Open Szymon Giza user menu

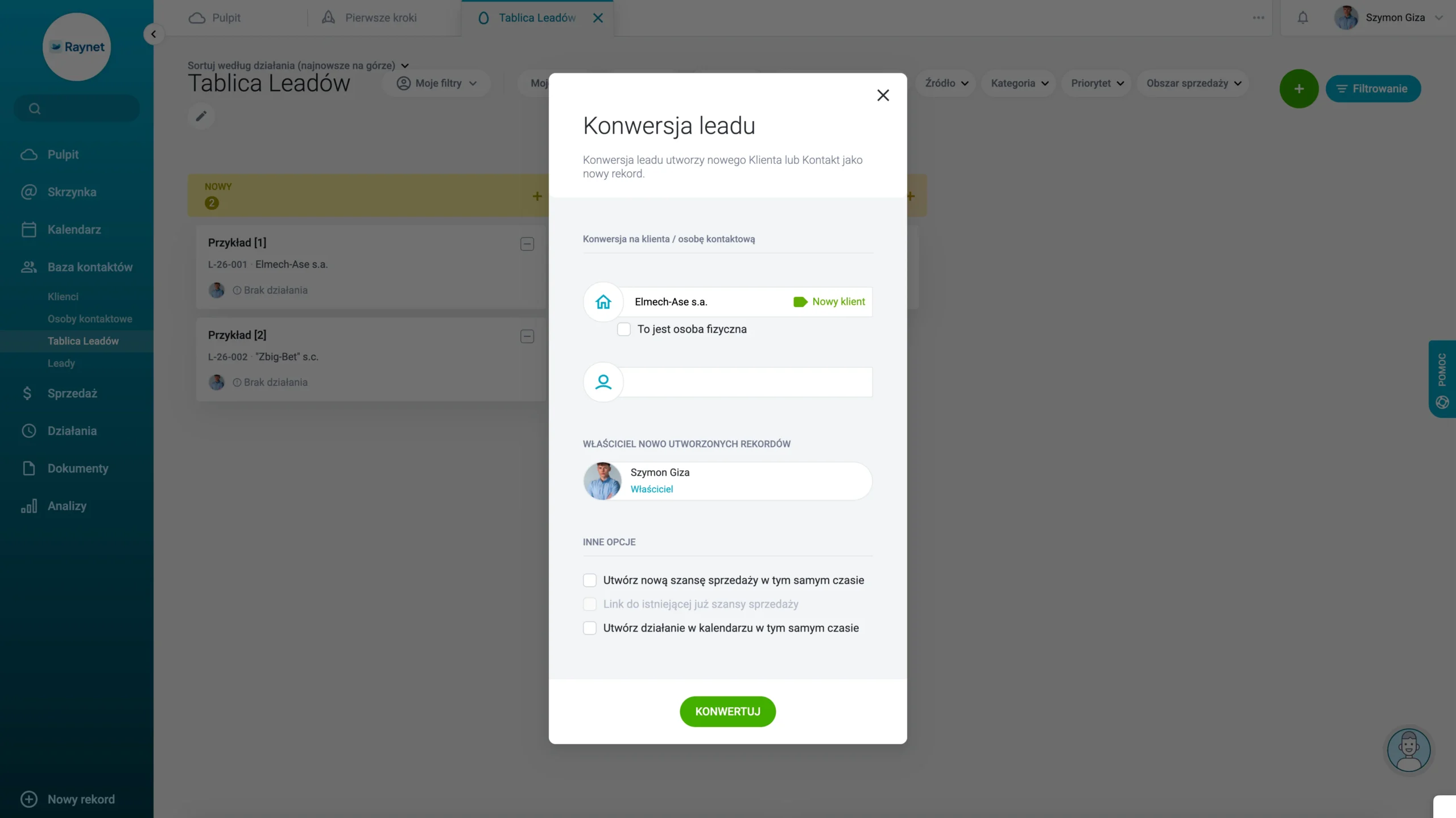click(1388, 18)
